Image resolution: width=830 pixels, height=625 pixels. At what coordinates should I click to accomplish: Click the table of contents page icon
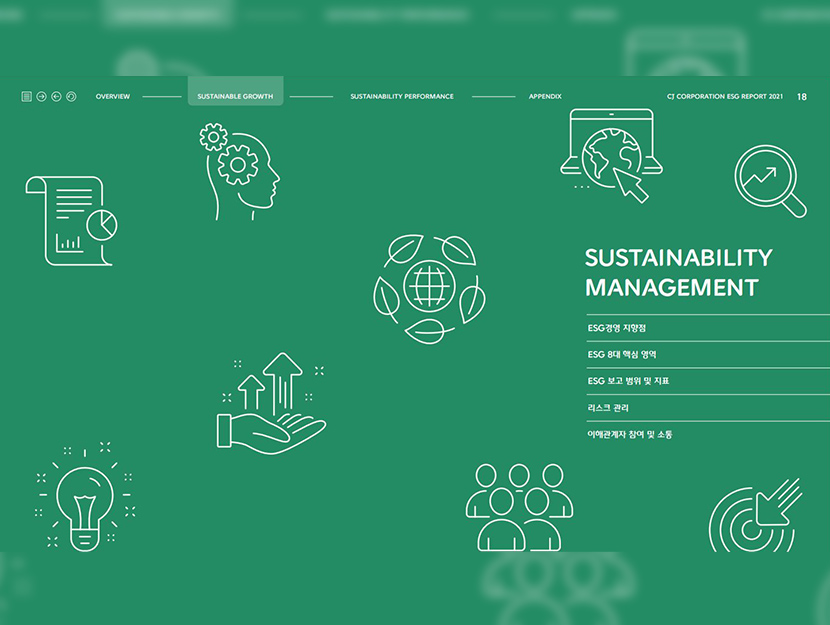point(27,97)
